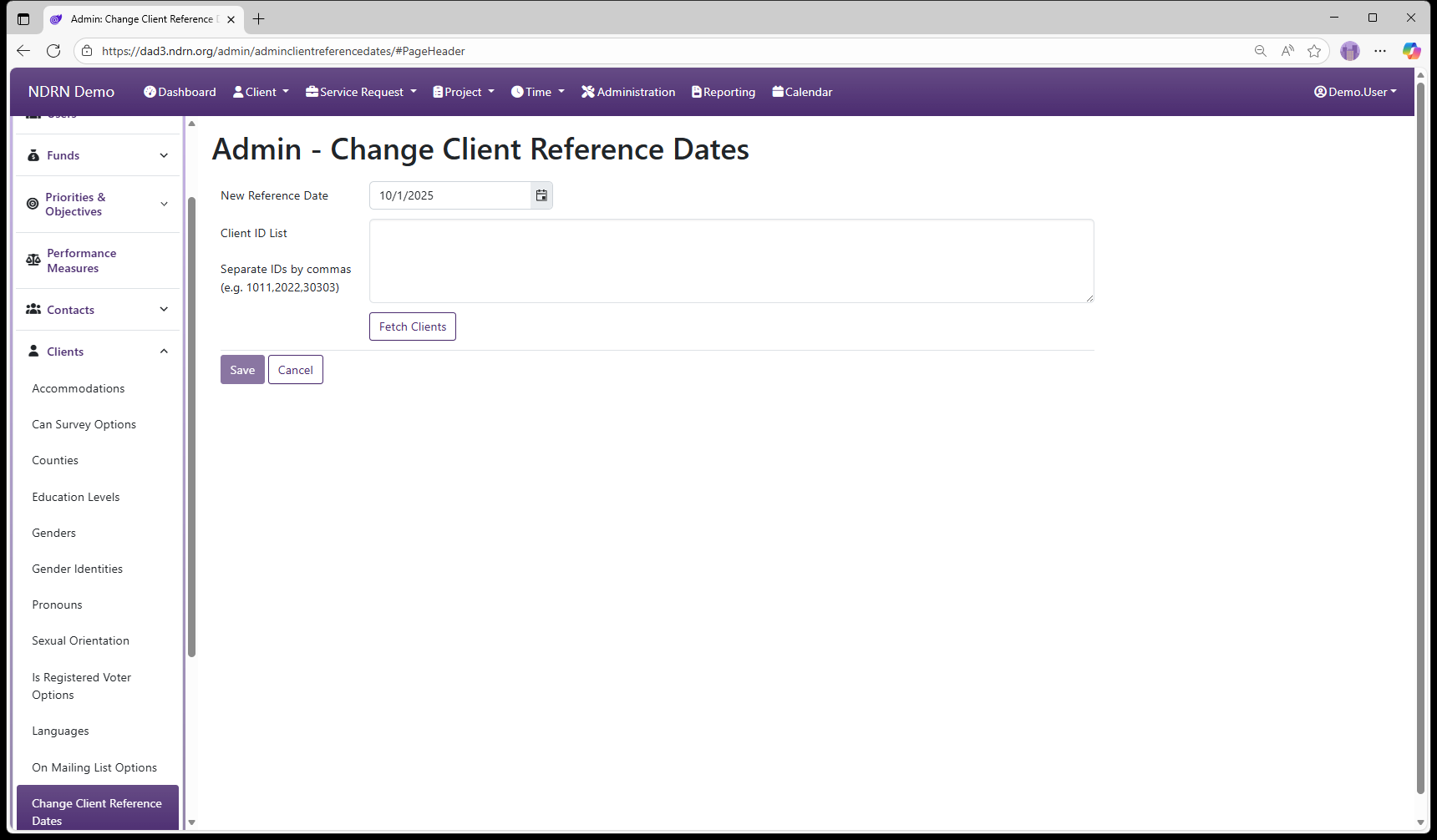Click the NDRN Demo brand link
Image resolution: width=1437 pixels, height=840 pixels.
71,92
